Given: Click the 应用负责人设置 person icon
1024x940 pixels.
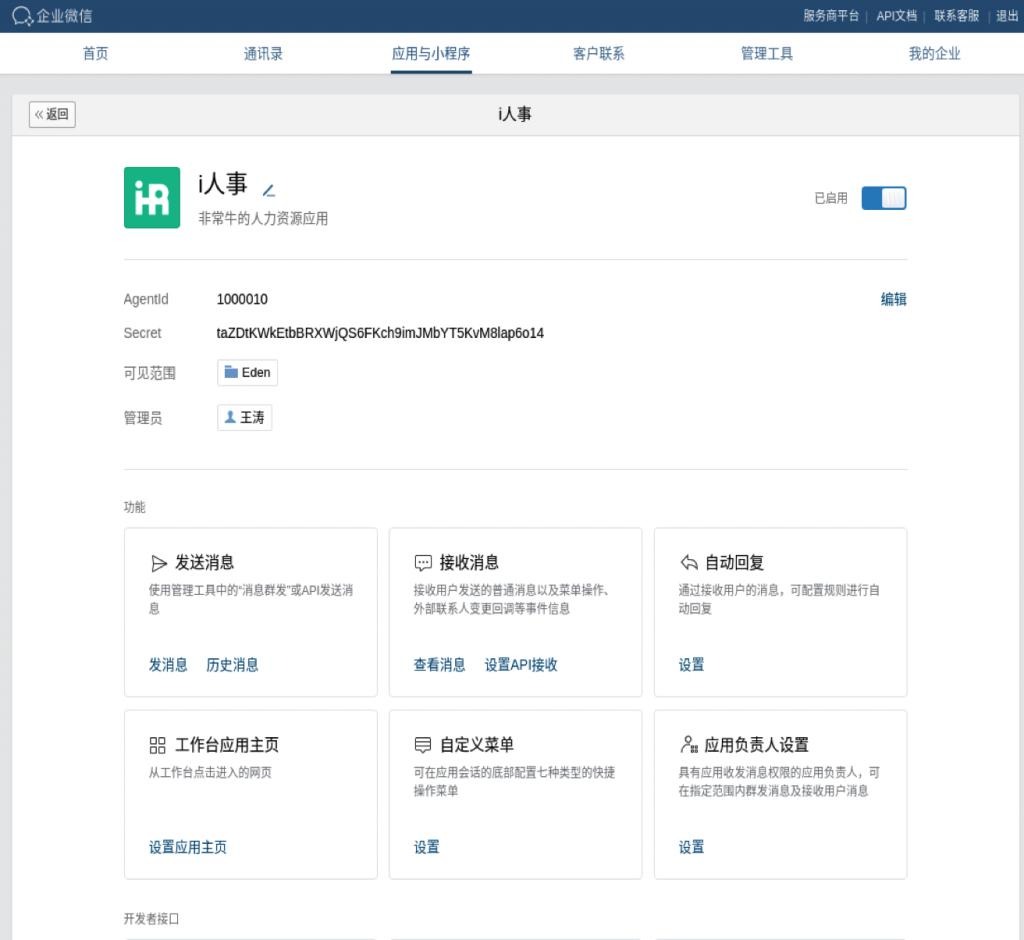Looking at the screenshot, I should 688,744.
